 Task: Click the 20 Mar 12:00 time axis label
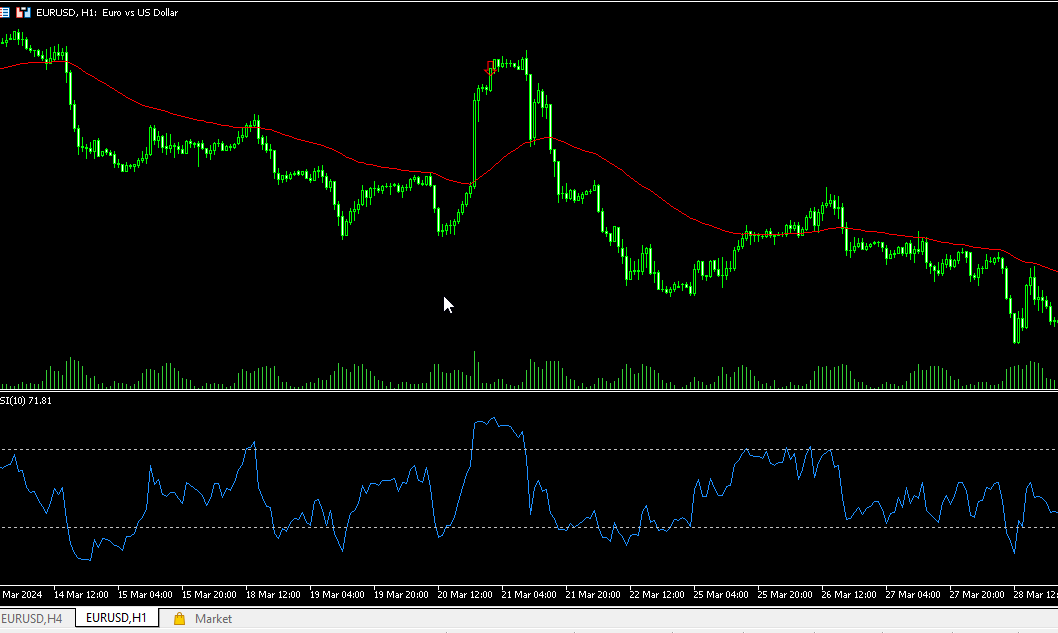465,594
